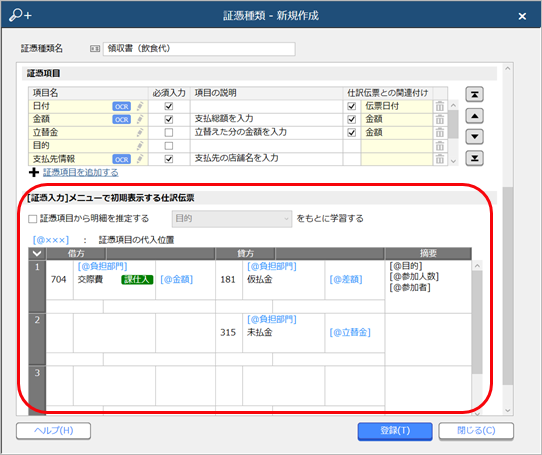Click the pencil edit icon for 金額
This screenshot has height=455, width=542.
pyautogui.click(x=140, y=119)
